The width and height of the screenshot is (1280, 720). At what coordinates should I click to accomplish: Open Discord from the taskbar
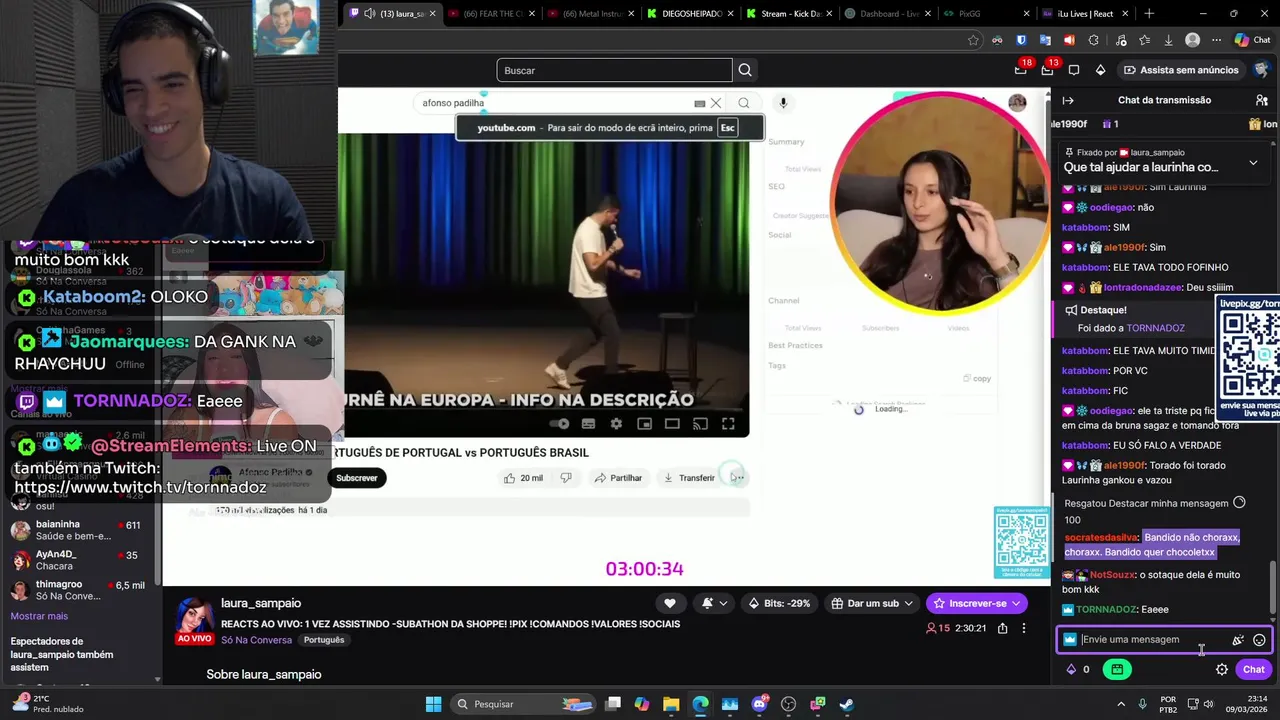click(x=759, y=704)
